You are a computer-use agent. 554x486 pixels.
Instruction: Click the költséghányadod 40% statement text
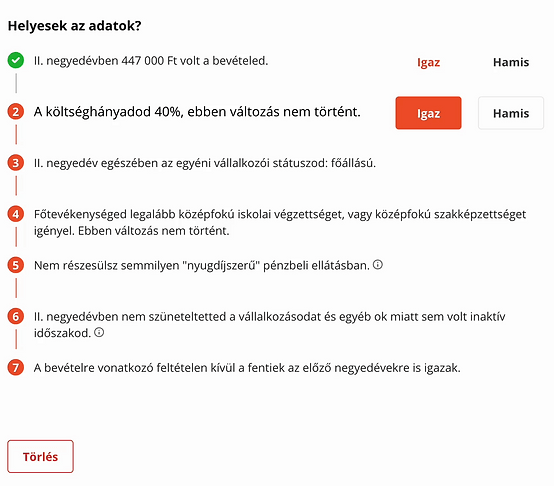click(x=197, y=112)
